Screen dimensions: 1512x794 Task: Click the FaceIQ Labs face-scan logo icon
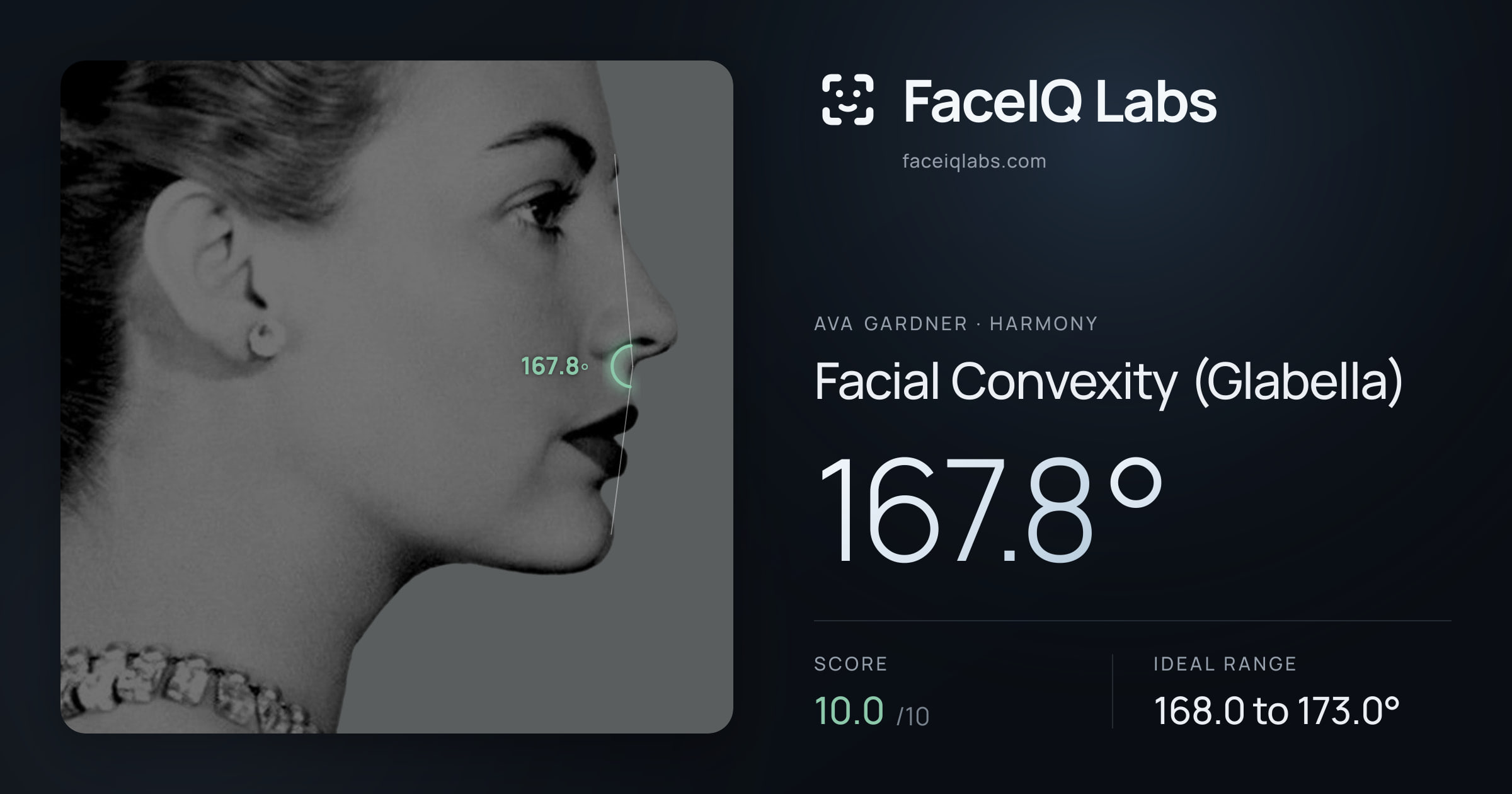tap(847, 100)
